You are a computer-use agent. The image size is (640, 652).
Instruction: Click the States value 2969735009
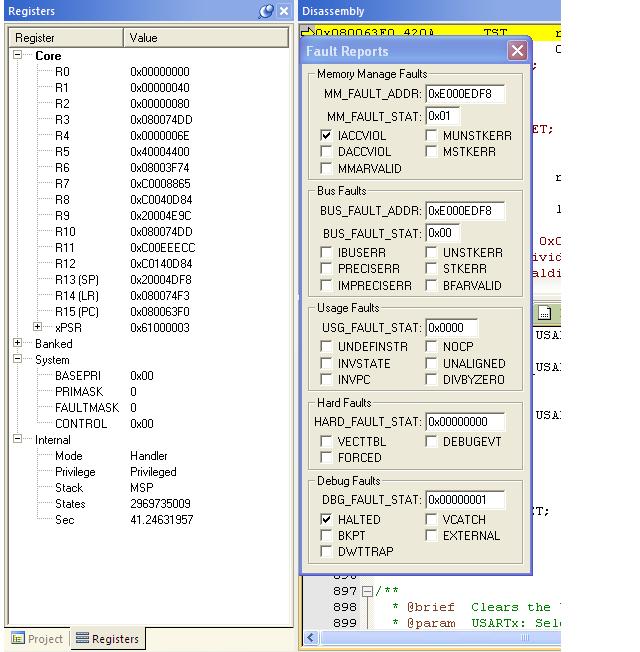point(160,504)
